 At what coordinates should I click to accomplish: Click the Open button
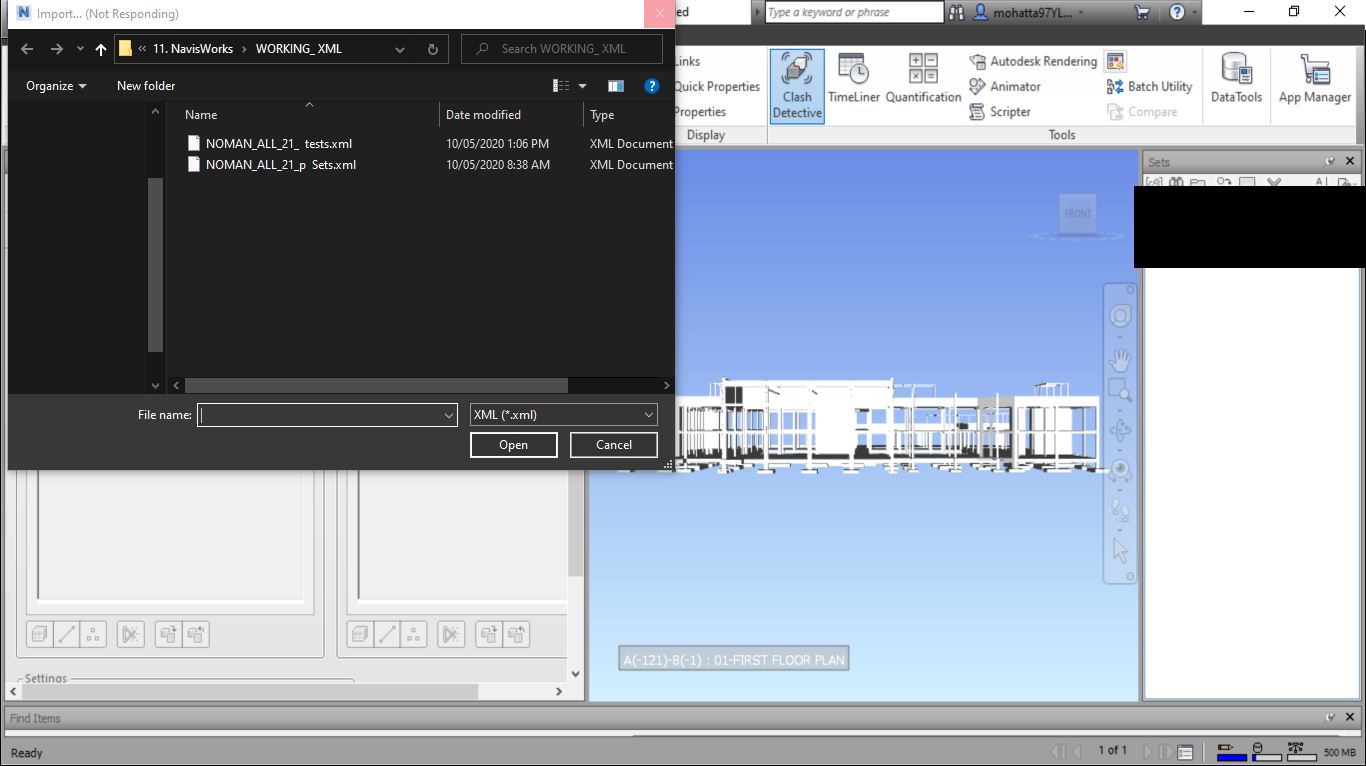[x=514, y=445]
